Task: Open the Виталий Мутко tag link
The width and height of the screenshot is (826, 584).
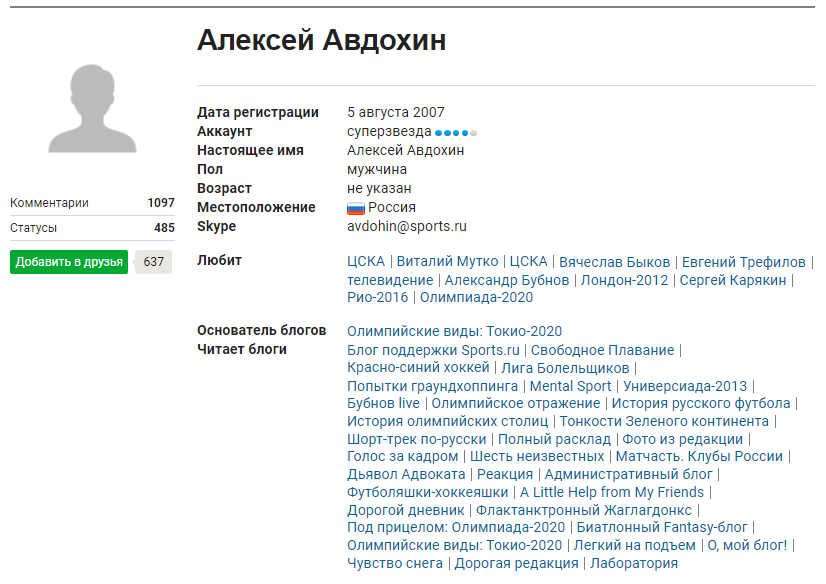Action: [447, 261]
